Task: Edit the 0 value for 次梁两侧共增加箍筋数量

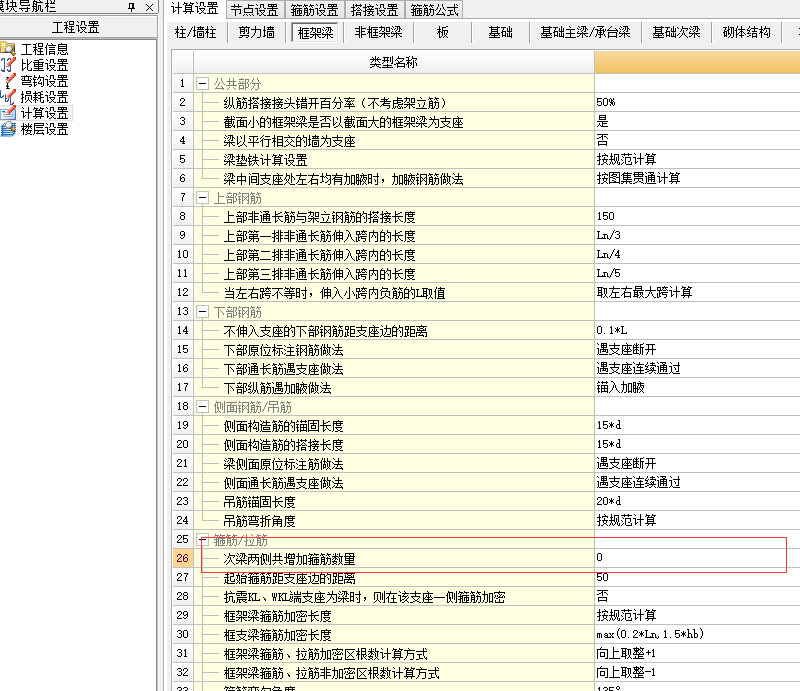Action: (697, 558)
